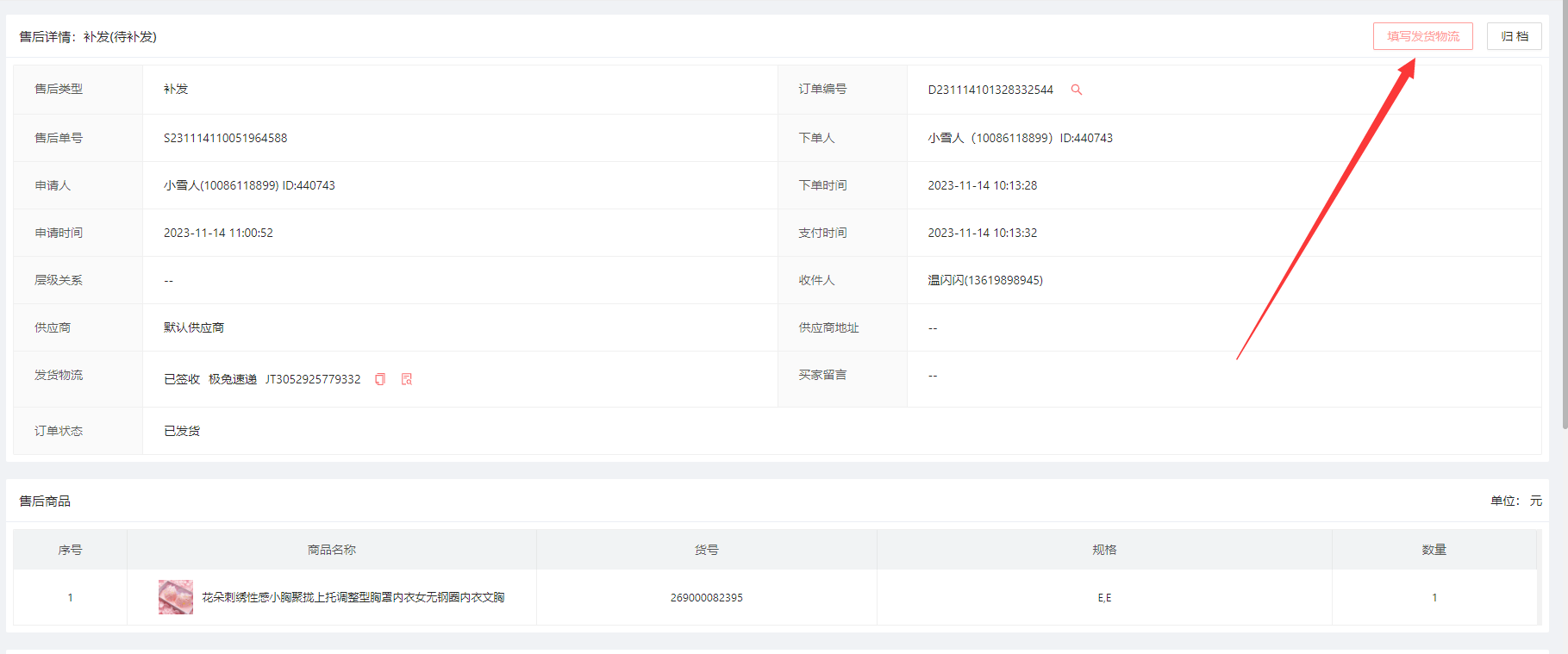Click the 极兔速递 courier name

coord(233,379)
